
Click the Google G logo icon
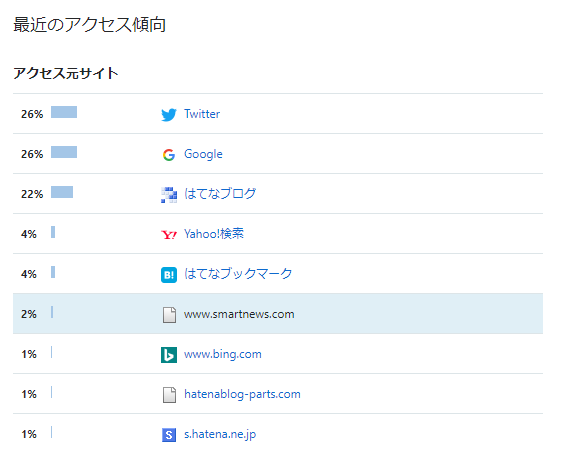pyautogui.click(x=169, y=154)
